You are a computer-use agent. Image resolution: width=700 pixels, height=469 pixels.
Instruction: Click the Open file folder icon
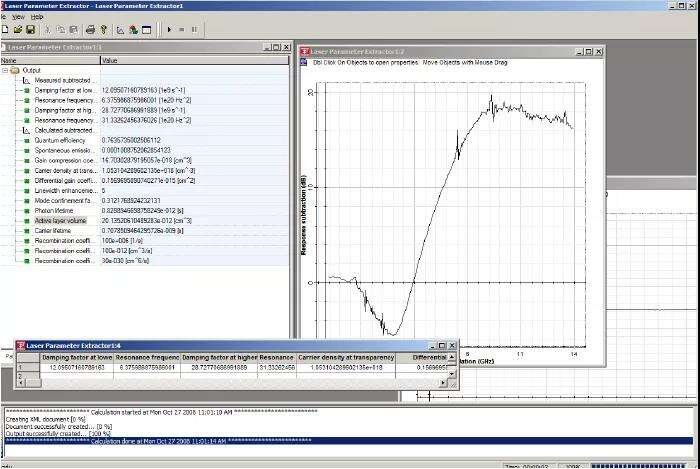tap(17, 30)
